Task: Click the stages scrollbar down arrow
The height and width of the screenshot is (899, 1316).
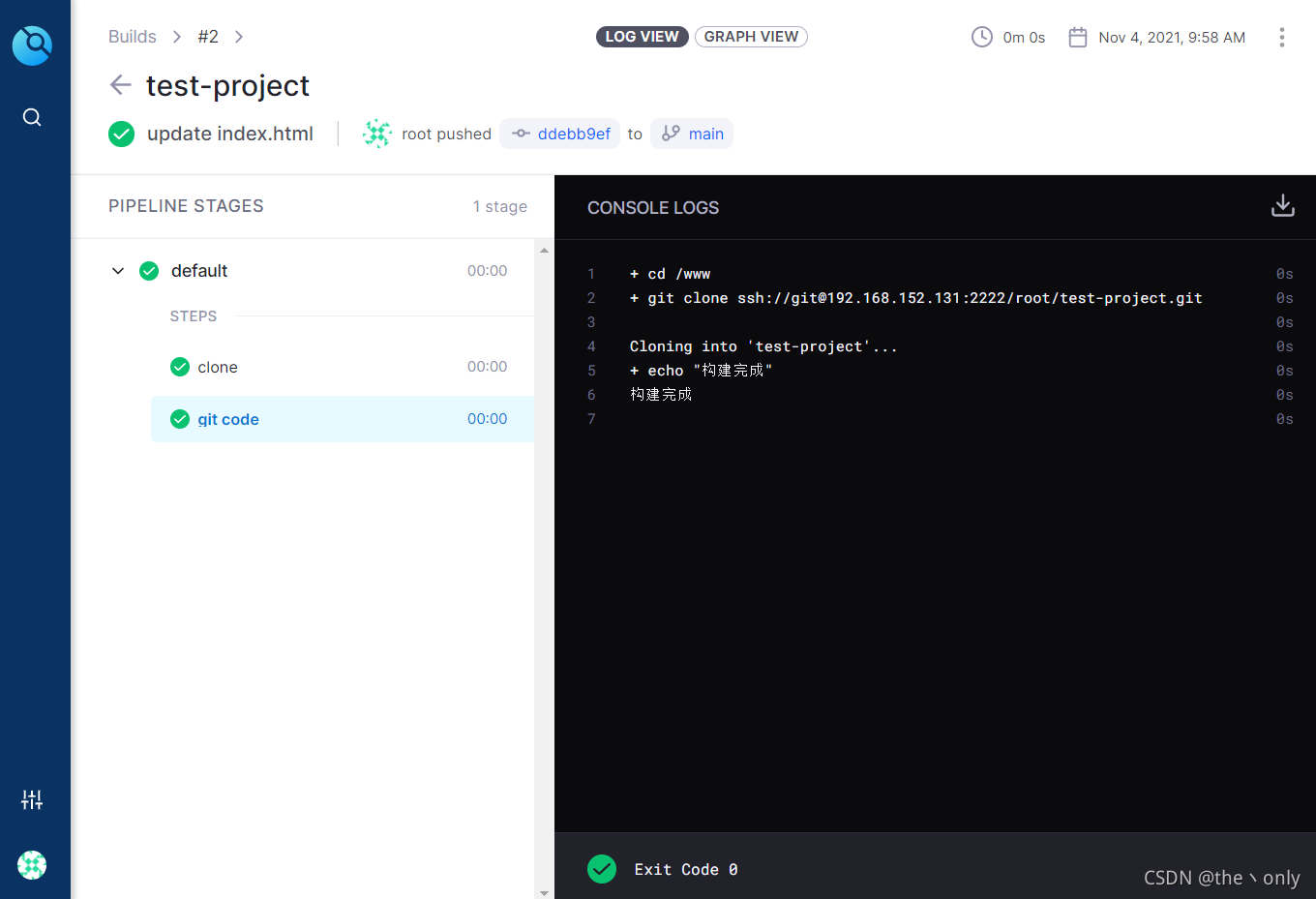Action: 544,892
